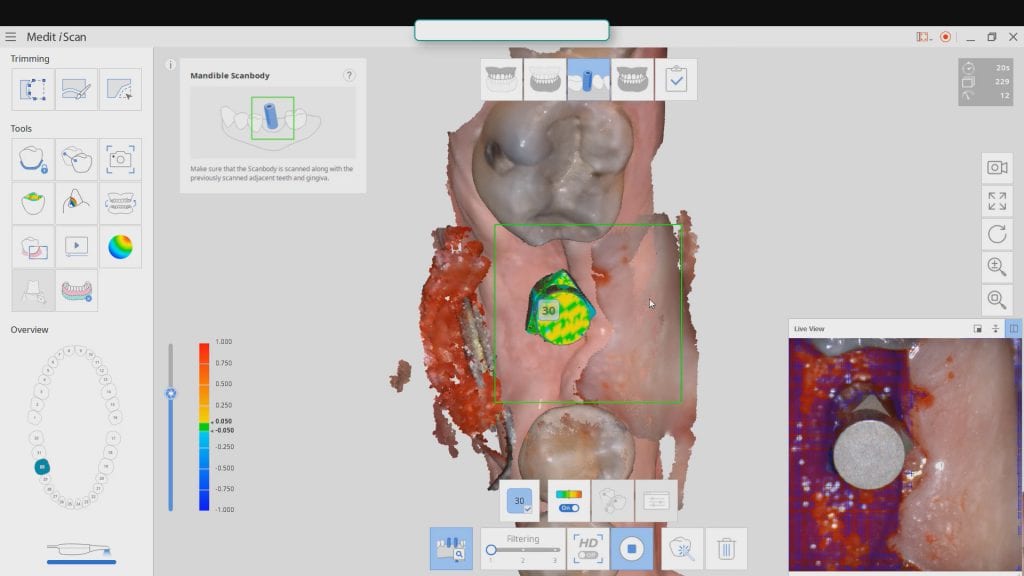
Task: Open Mandible Scanbody help with the question mark
Action: coord(347,75)
